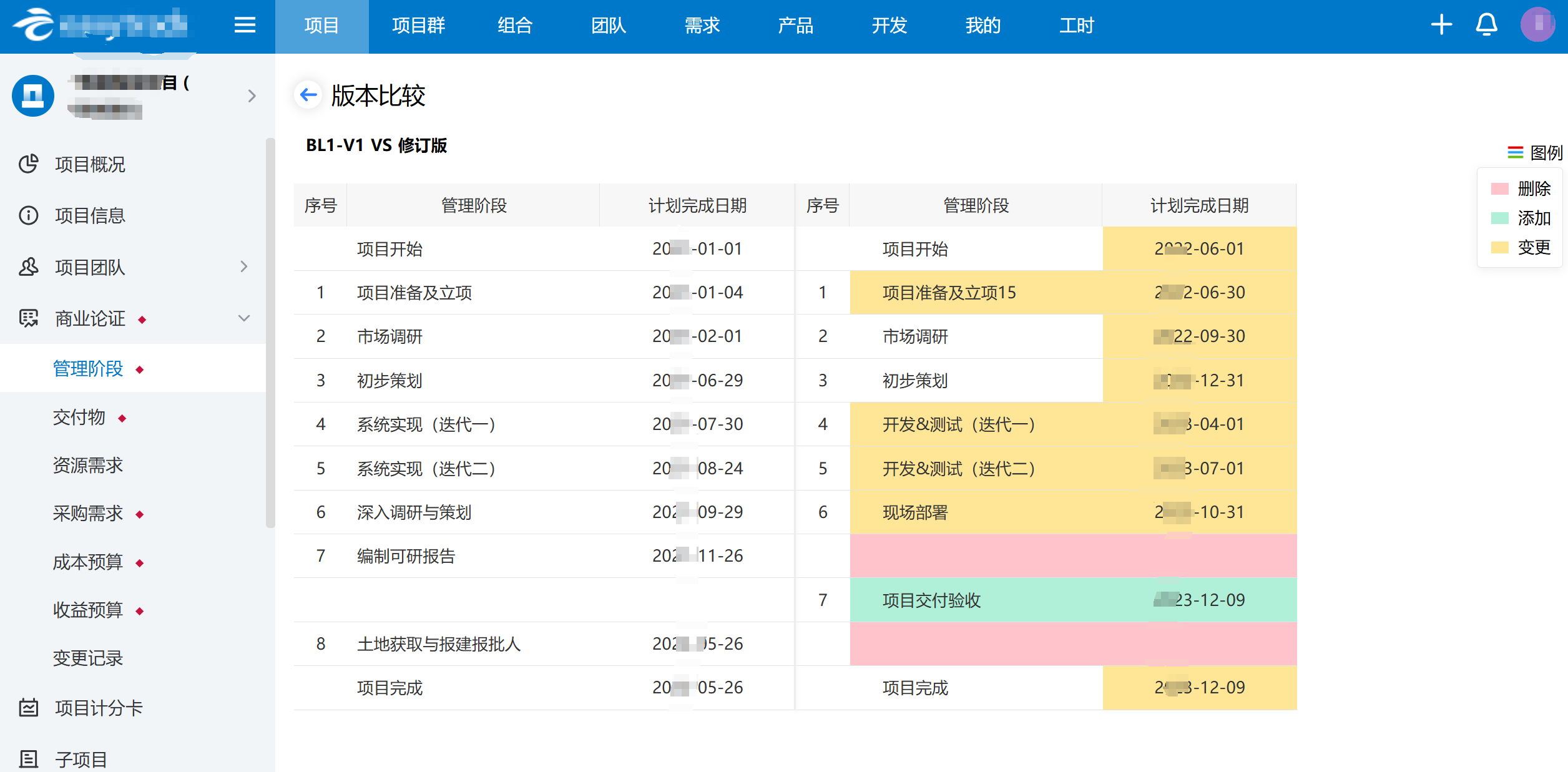The height and width of the screenshot is (772, 1568).
Task: Click the 项目计分卡 scorecard icon
Action: pyautogui.click(x=29, y=708)
